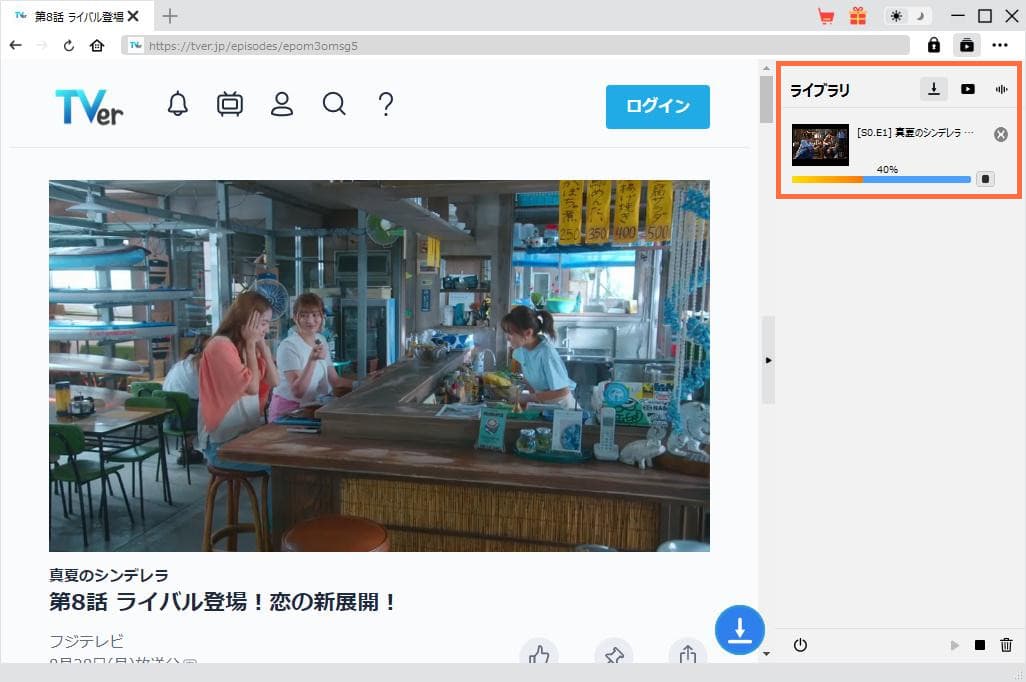This screenshot has height=682, width=1026.
Task: Click the scrollbar down arrow
Action: click(766, 654)
